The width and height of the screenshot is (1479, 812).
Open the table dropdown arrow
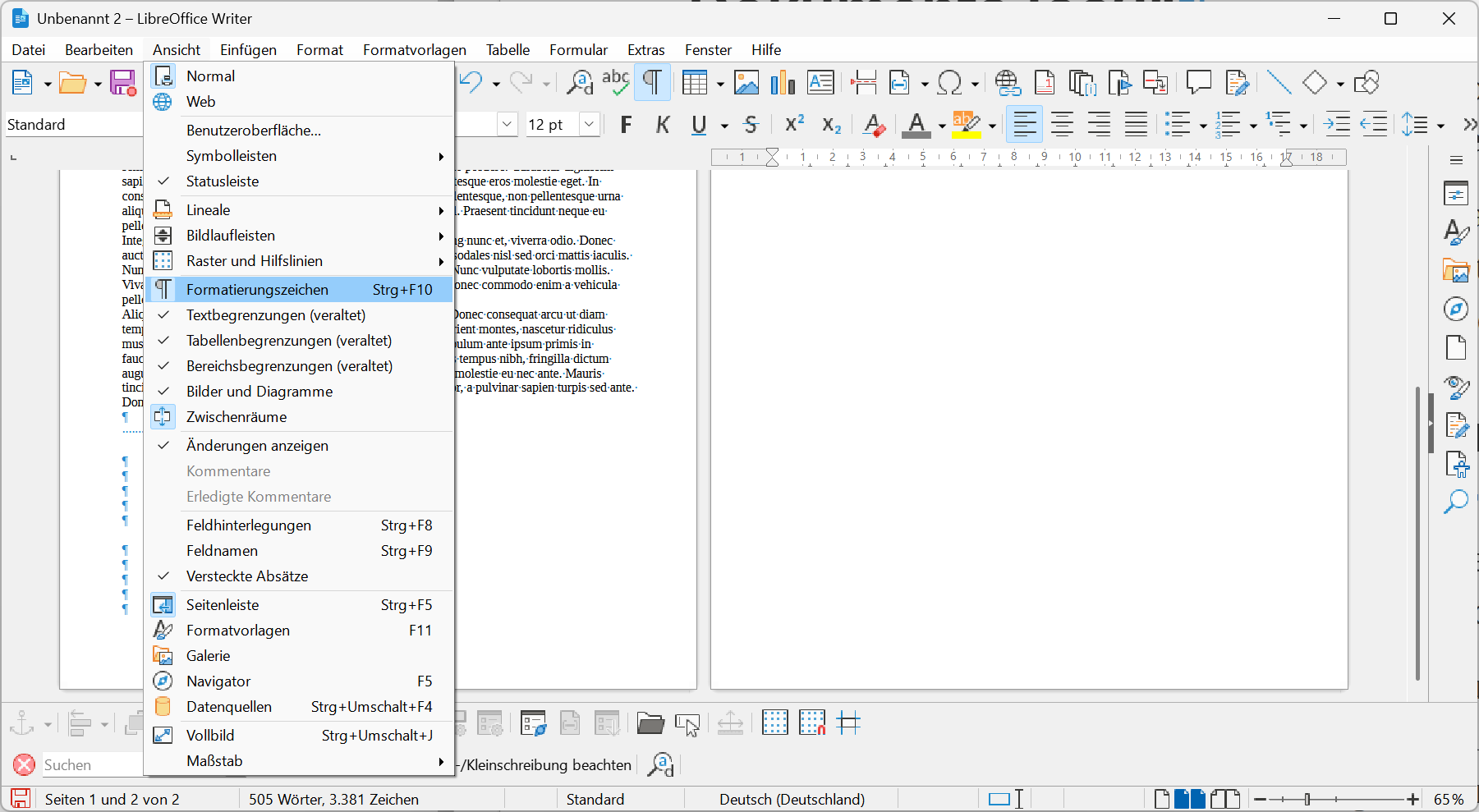720,84
